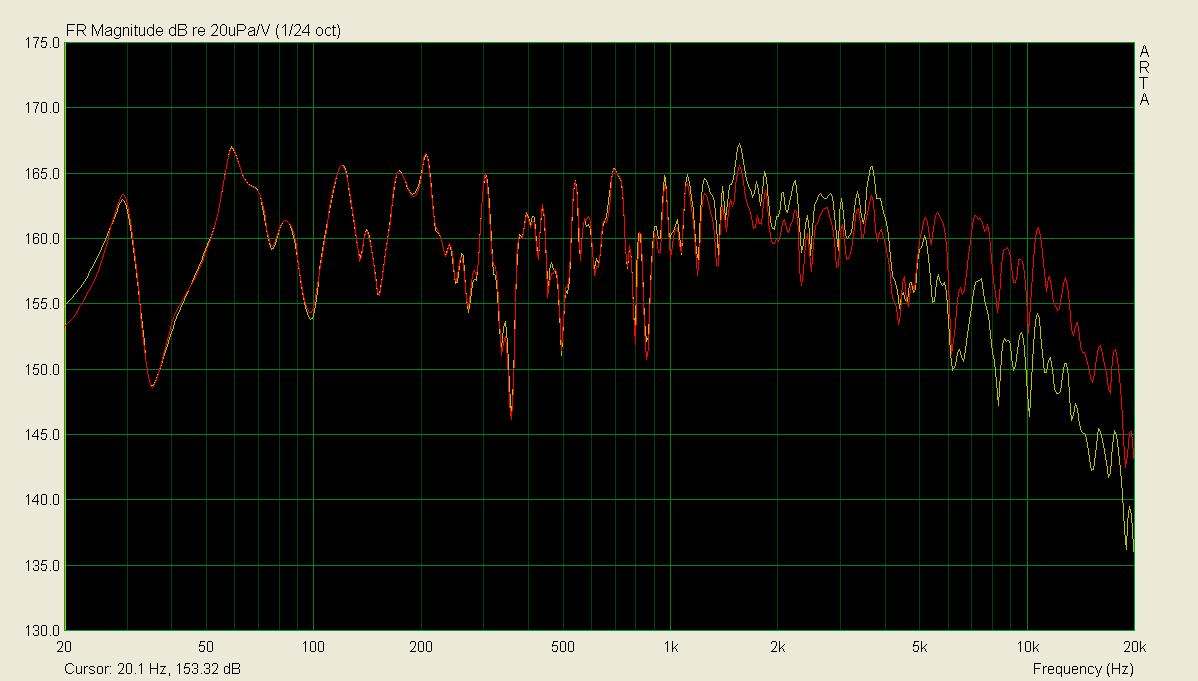Click the FR Magnitude chart title text

coord(203,31)
